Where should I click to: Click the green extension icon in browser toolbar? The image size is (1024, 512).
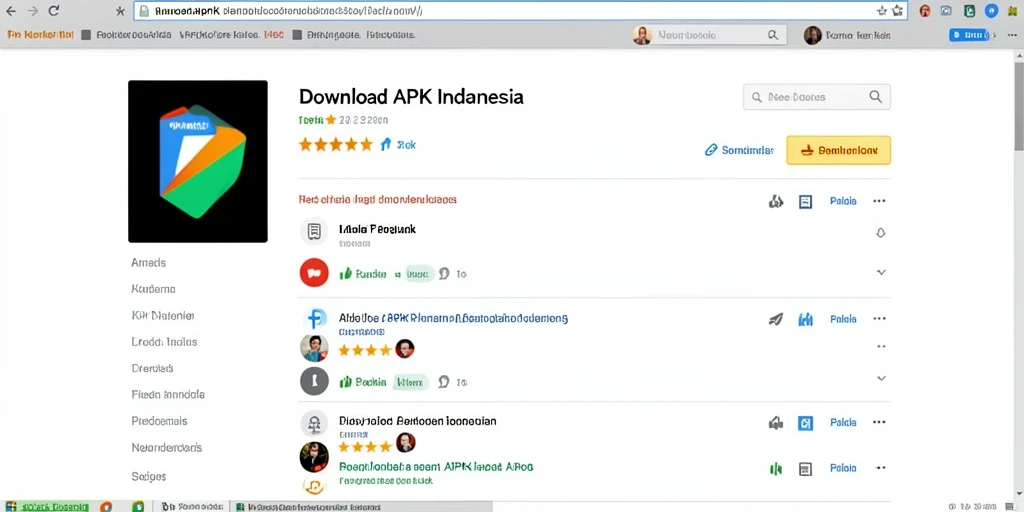point(970,10)
